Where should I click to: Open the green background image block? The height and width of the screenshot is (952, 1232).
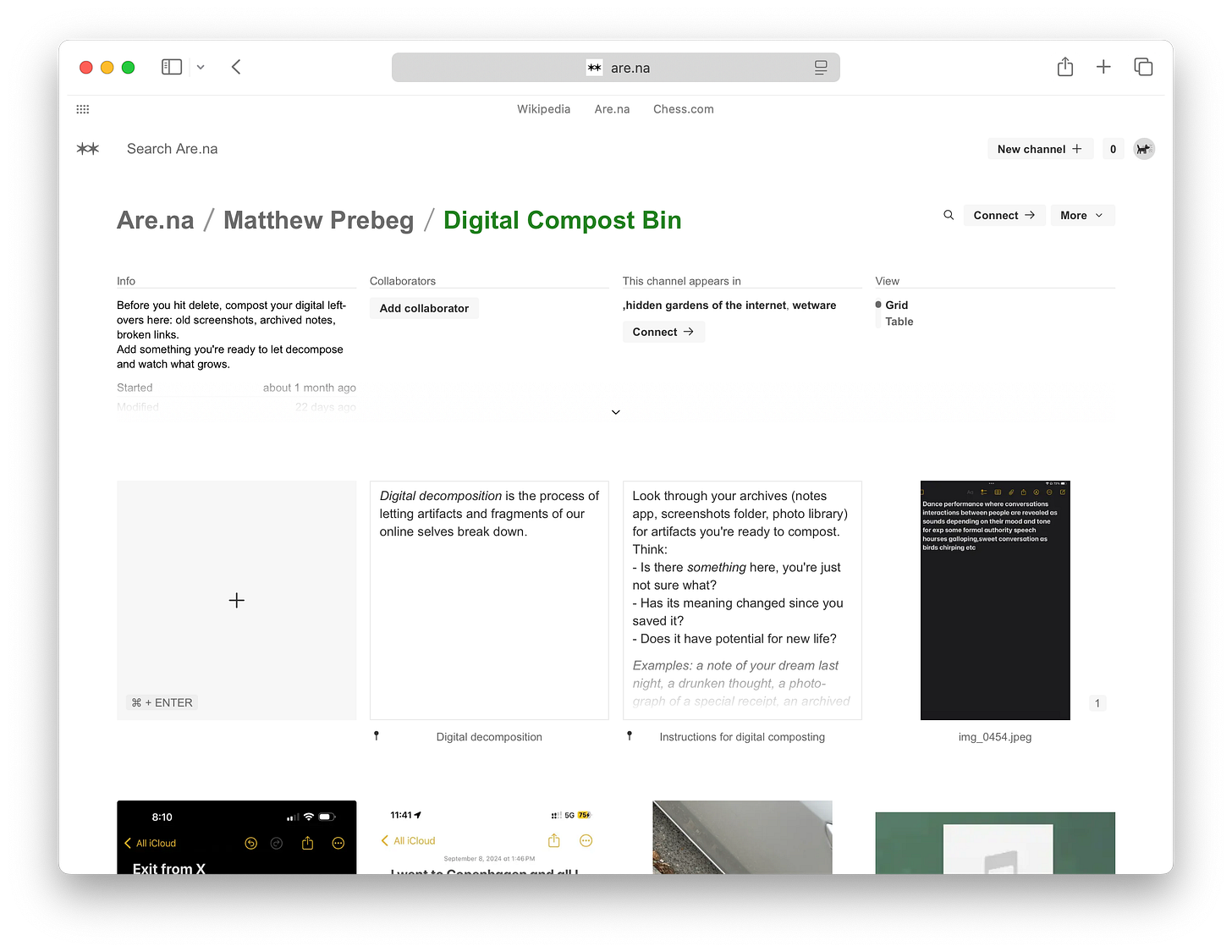(995, 843)
